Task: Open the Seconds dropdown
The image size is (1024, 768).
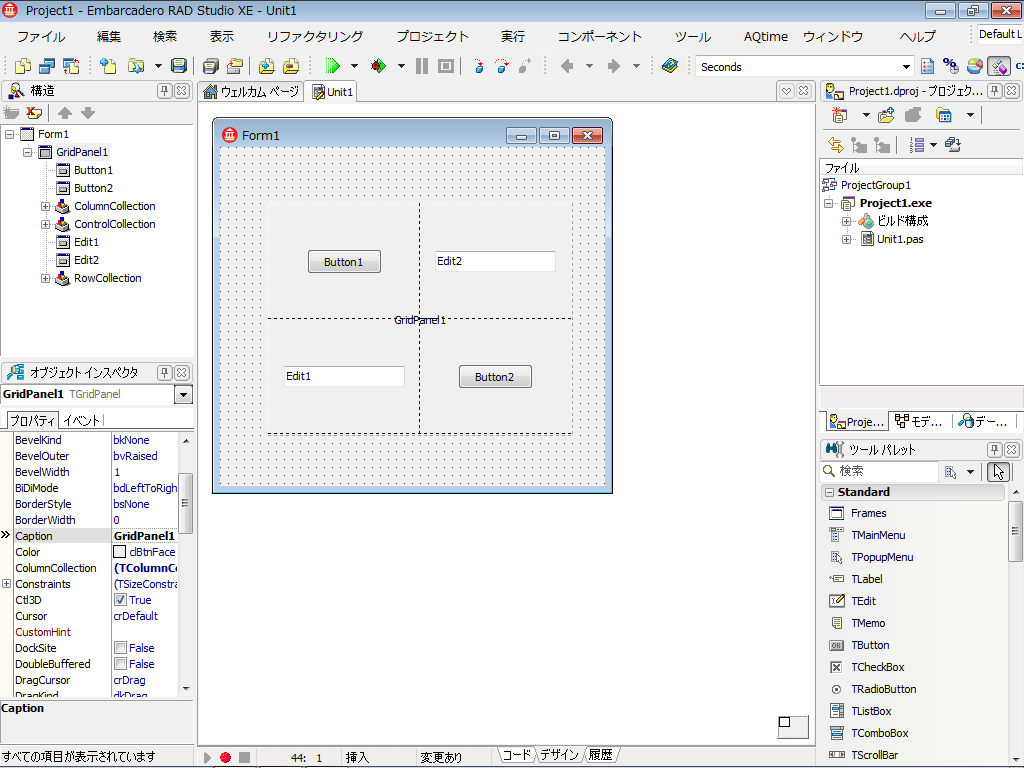Action: (x=906, y=67)
